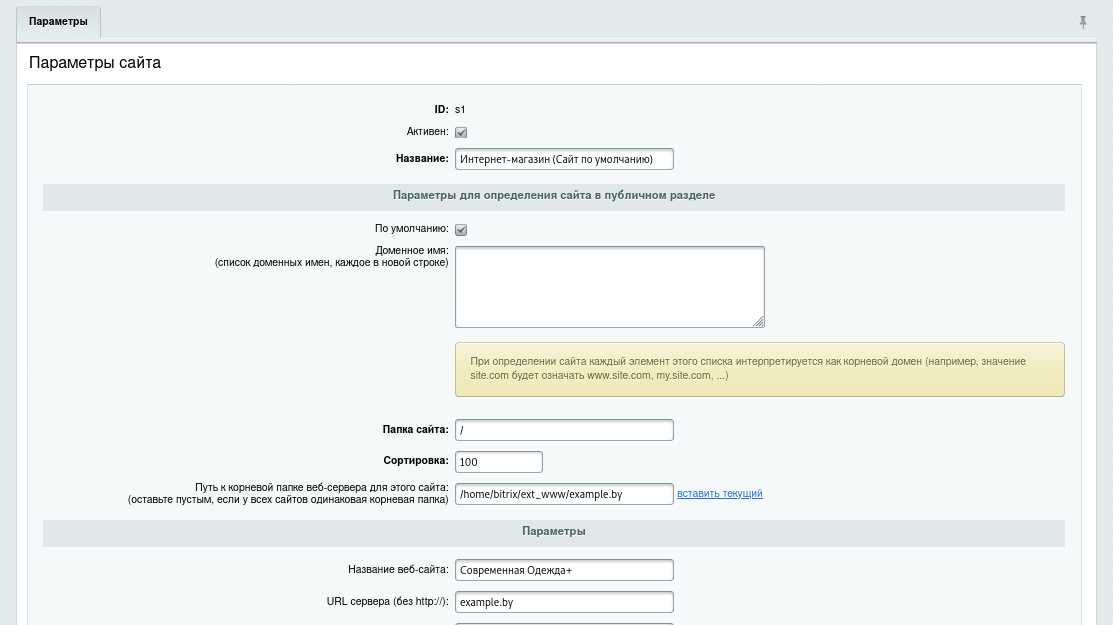Viewport: 1113px width, 625px height.
Task: Click the По умолчанию label text
Action: (x=411, y=229)
